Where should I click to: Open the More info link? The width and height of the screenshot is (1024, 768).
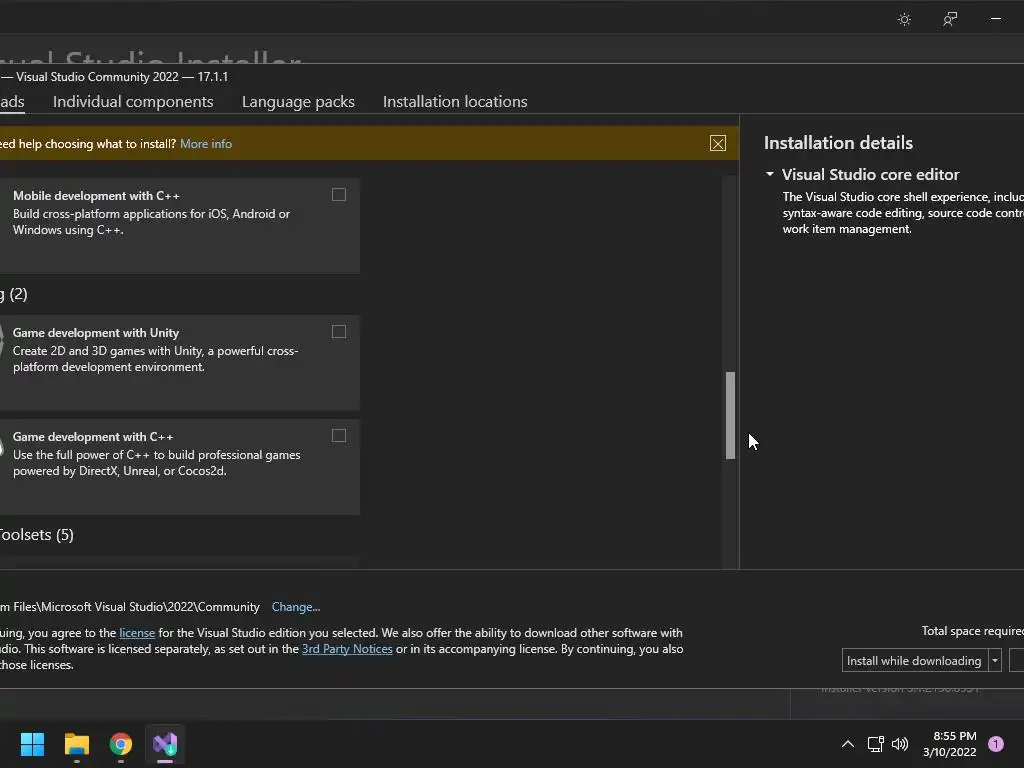206,144
